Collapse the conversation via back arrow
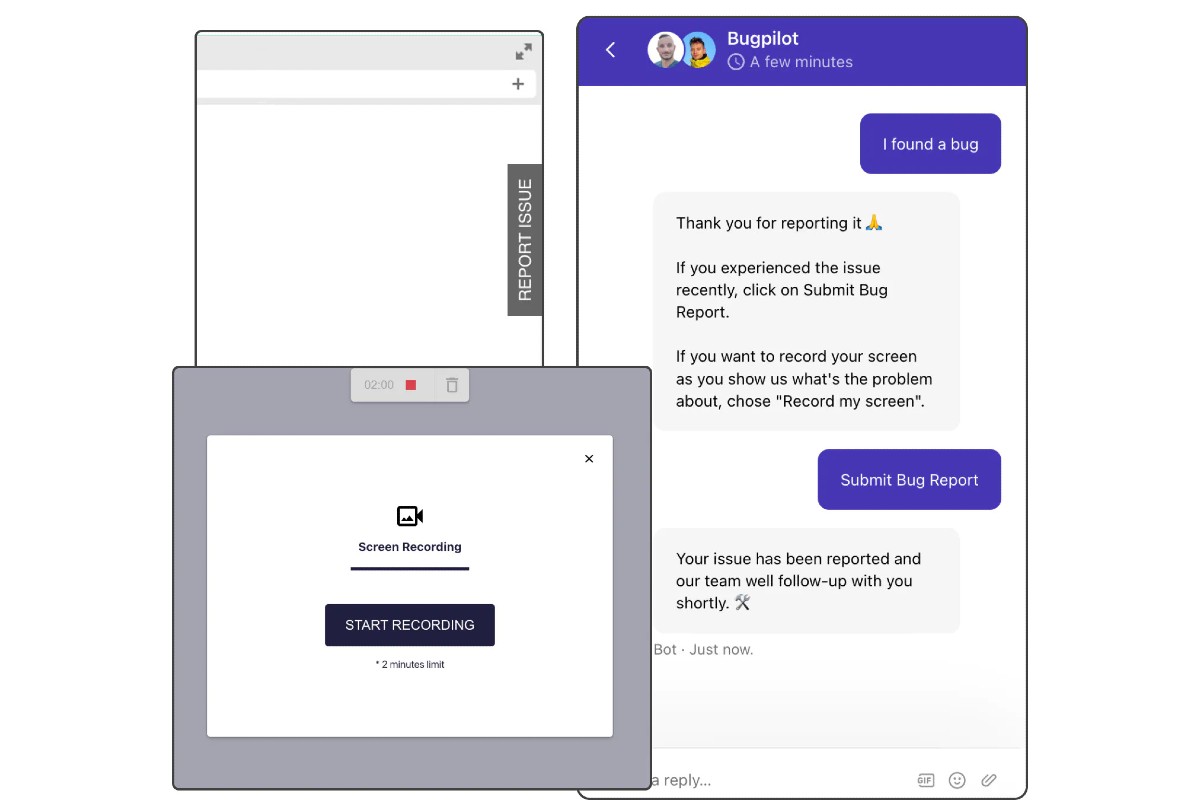 [610, 49]
